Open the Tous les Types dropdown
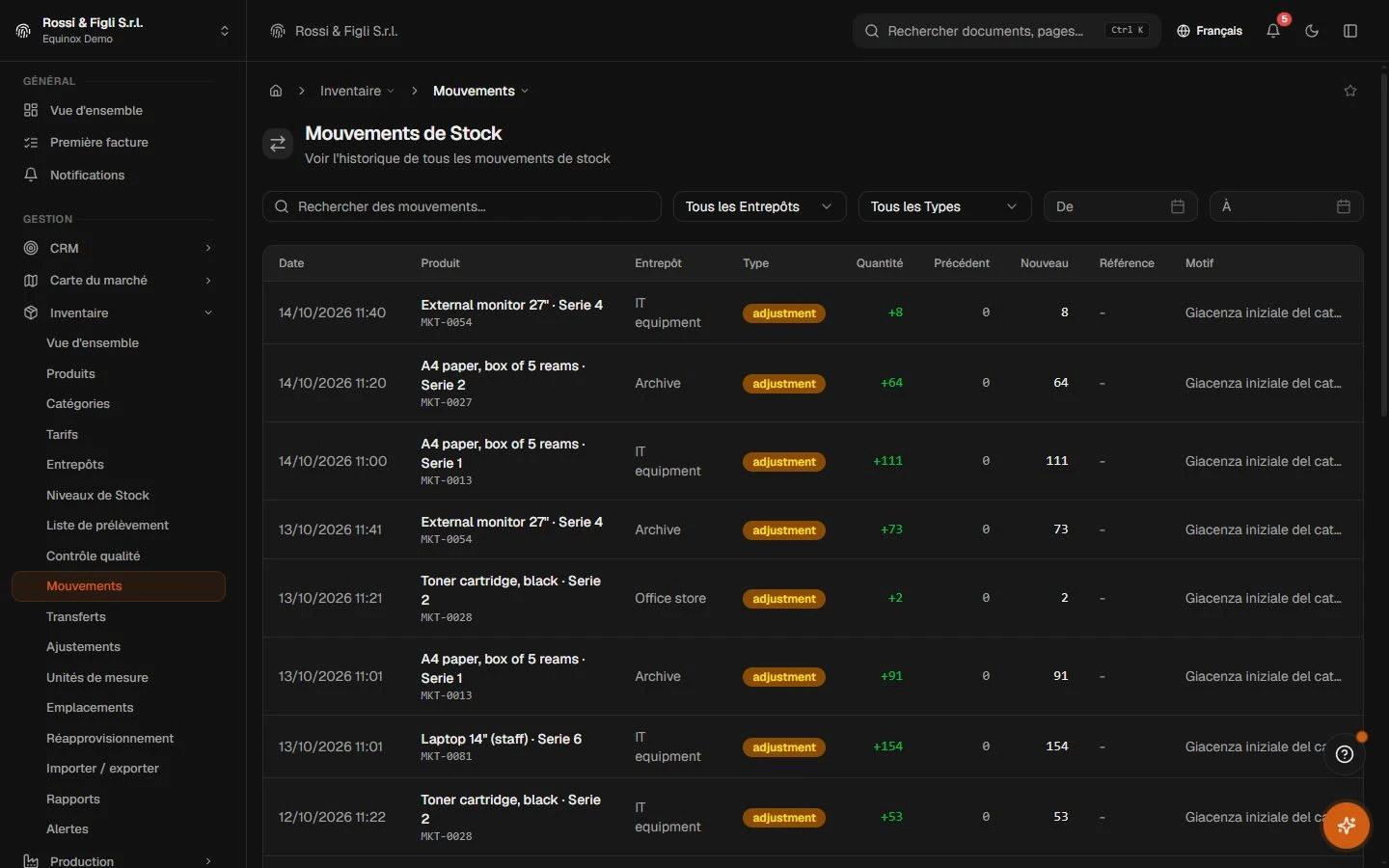 [x=945, y=206]
